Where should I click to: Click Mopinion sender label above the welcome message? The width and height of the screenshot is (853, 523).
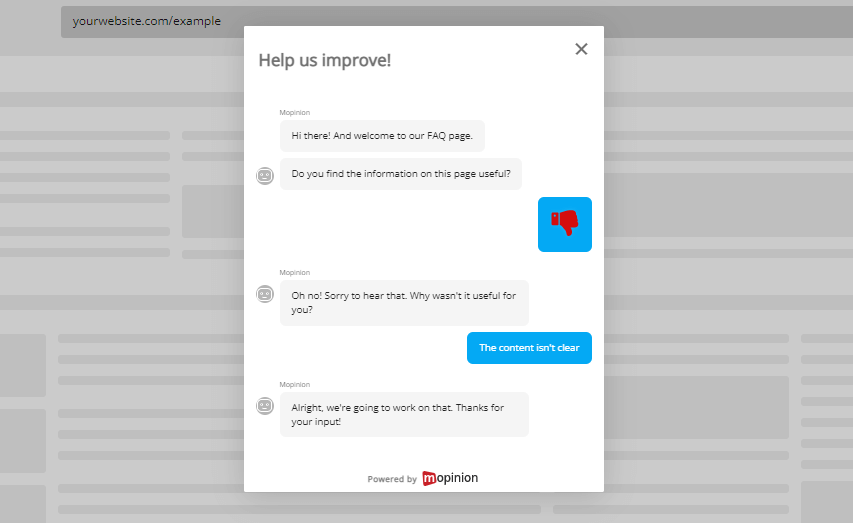point(295,113)
